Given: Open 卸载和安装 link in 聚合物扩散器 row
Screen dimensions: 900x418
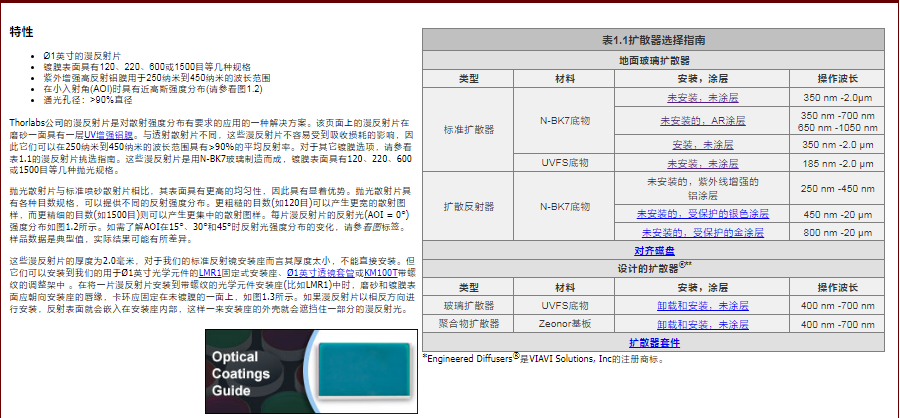Looking at the screenshot, I should (x=702, y=324).
